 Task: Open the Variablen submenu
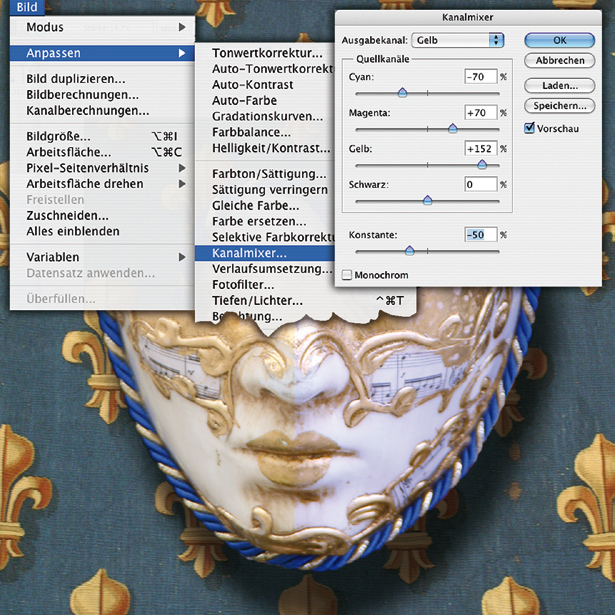point(102,257)
